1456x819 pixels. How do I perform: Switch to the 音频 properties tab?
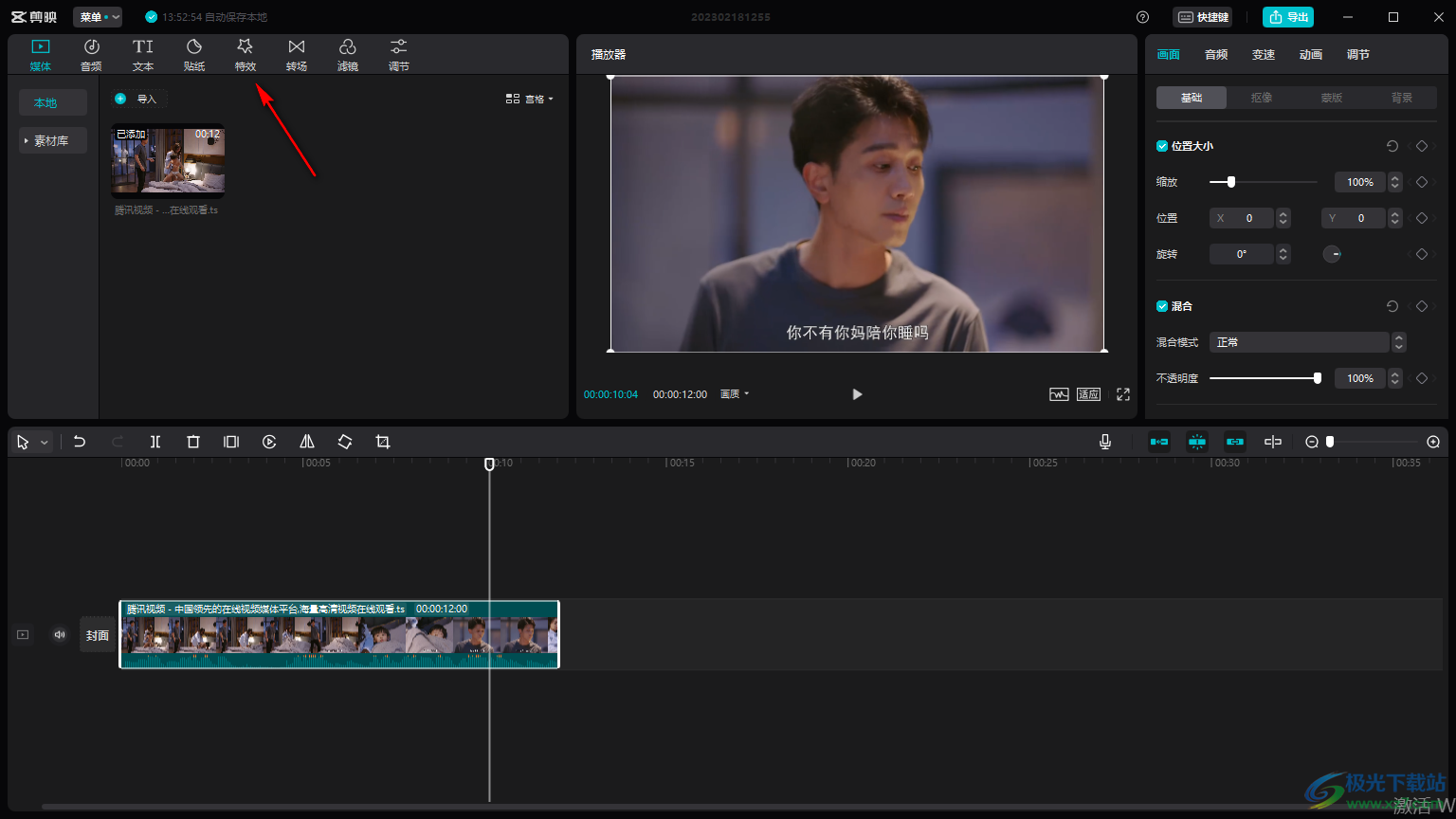coord(1216,55)
